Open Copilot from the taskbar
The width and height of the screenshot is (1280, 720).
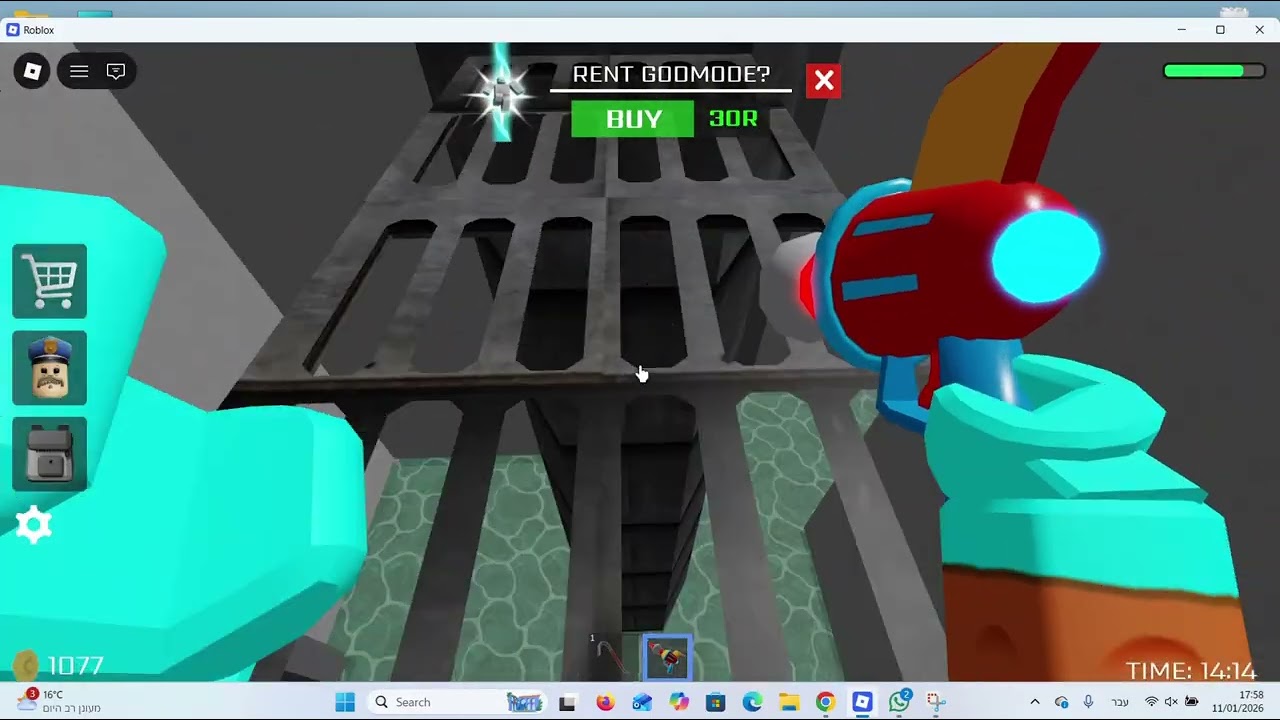(x=679, y=702)
